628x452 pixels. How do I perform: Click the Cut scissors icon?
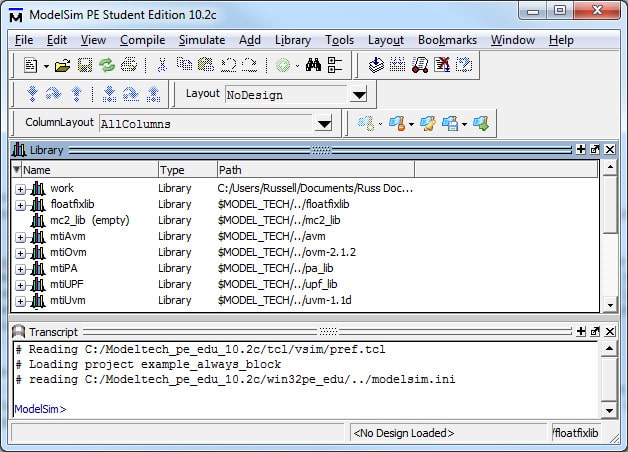(162, 65)
